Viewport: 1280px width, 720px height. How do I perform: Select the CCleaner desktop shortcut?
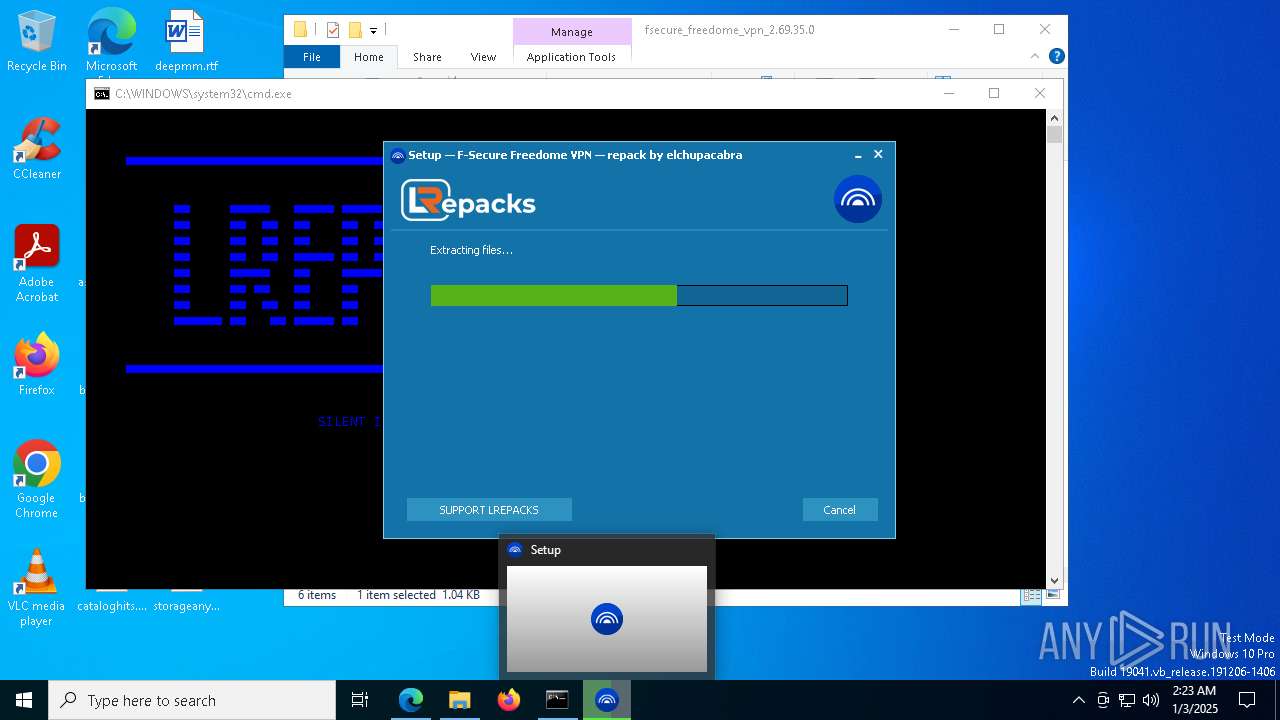(x=37, y=149)
